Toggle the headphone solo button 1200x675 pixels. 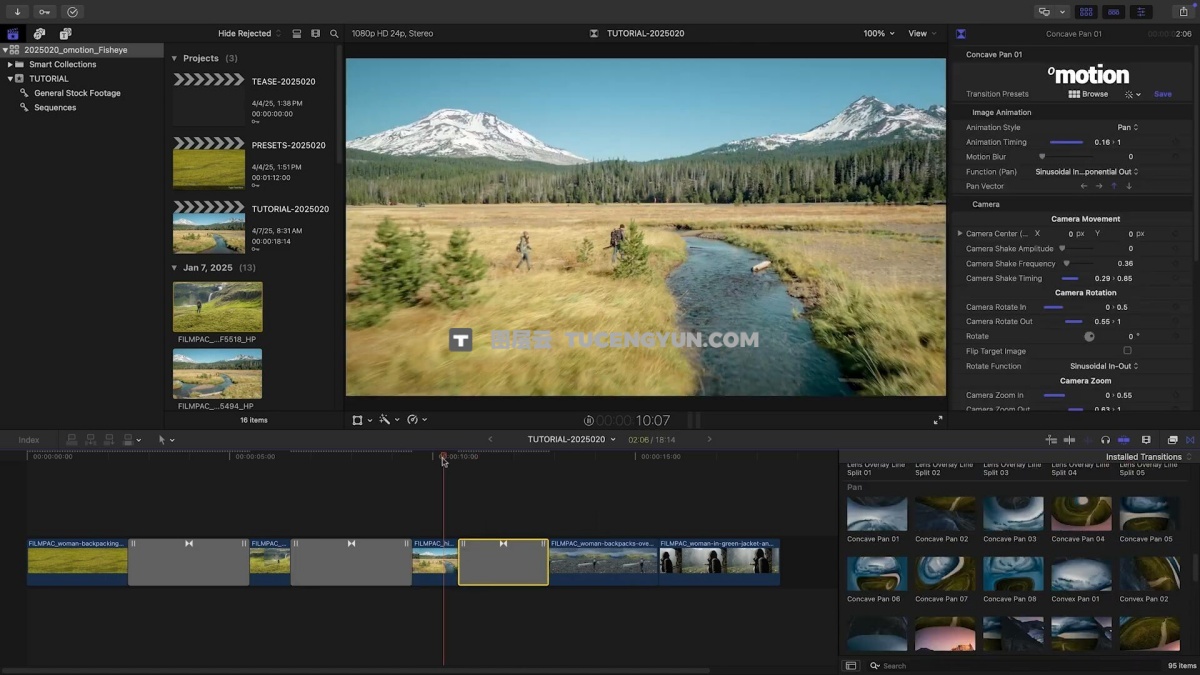coord(1105,440)
